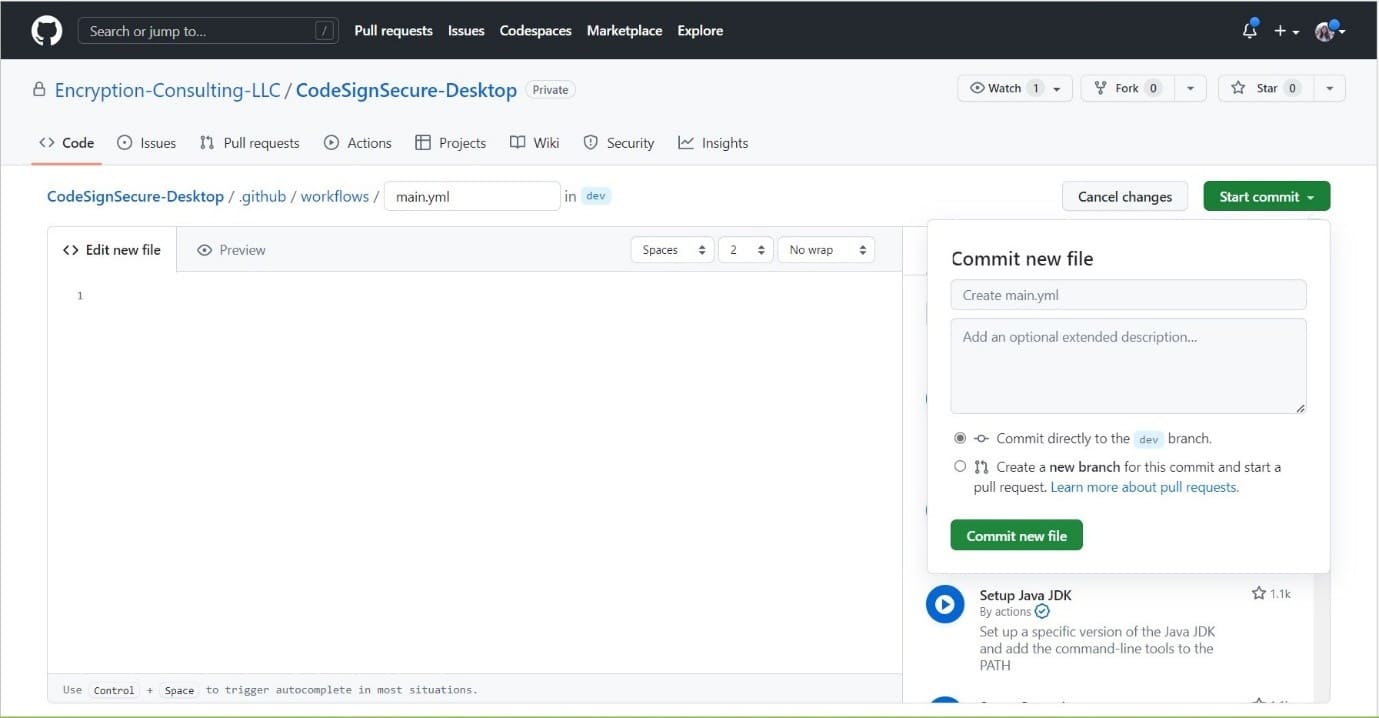Go to the GitHub homepage via the logo
Viewport: 1379px width, 718px height.
point(46,30)
